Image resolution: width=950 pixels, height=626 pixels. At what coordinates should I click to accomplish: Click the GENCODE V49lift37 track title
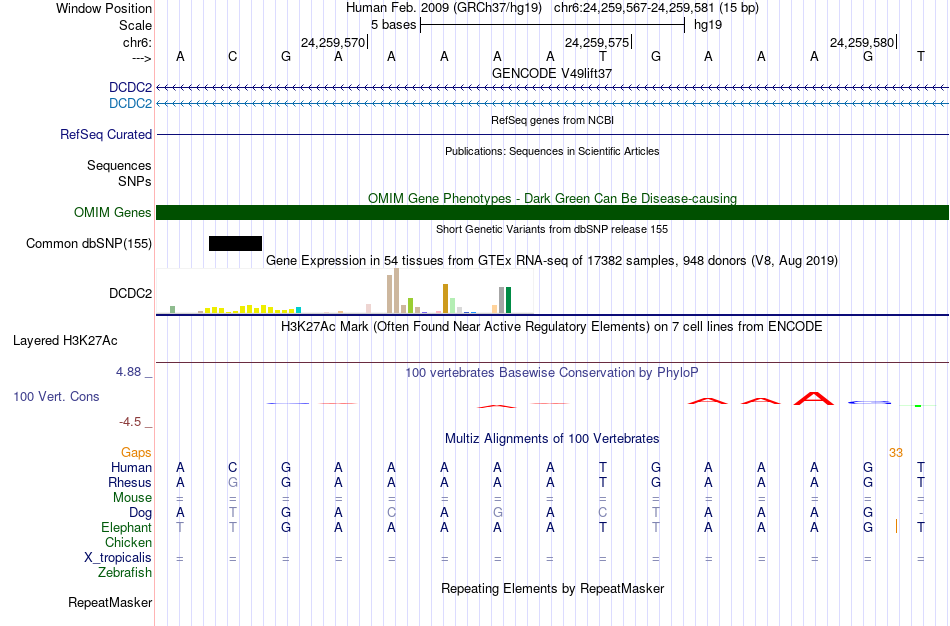point(552,73)
